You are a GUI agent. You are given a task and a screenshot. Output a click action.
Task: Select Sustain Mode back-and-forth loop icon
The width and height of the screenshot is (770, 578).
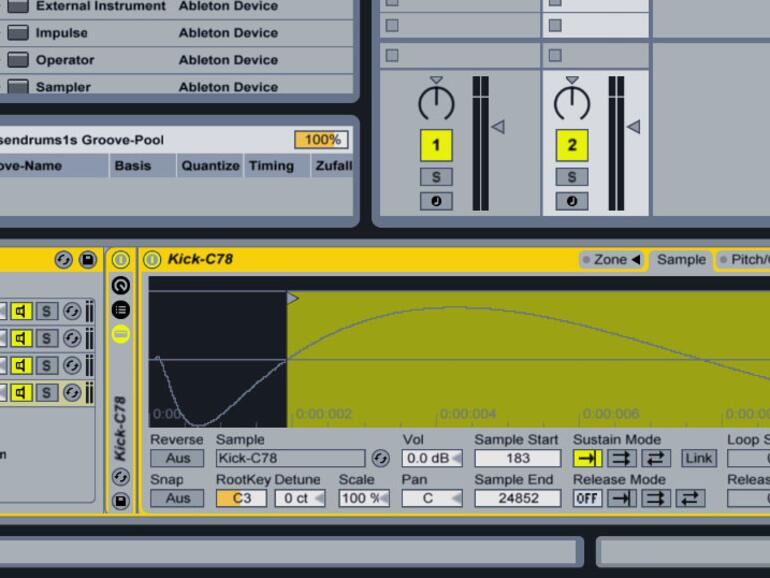pos(656,459)
